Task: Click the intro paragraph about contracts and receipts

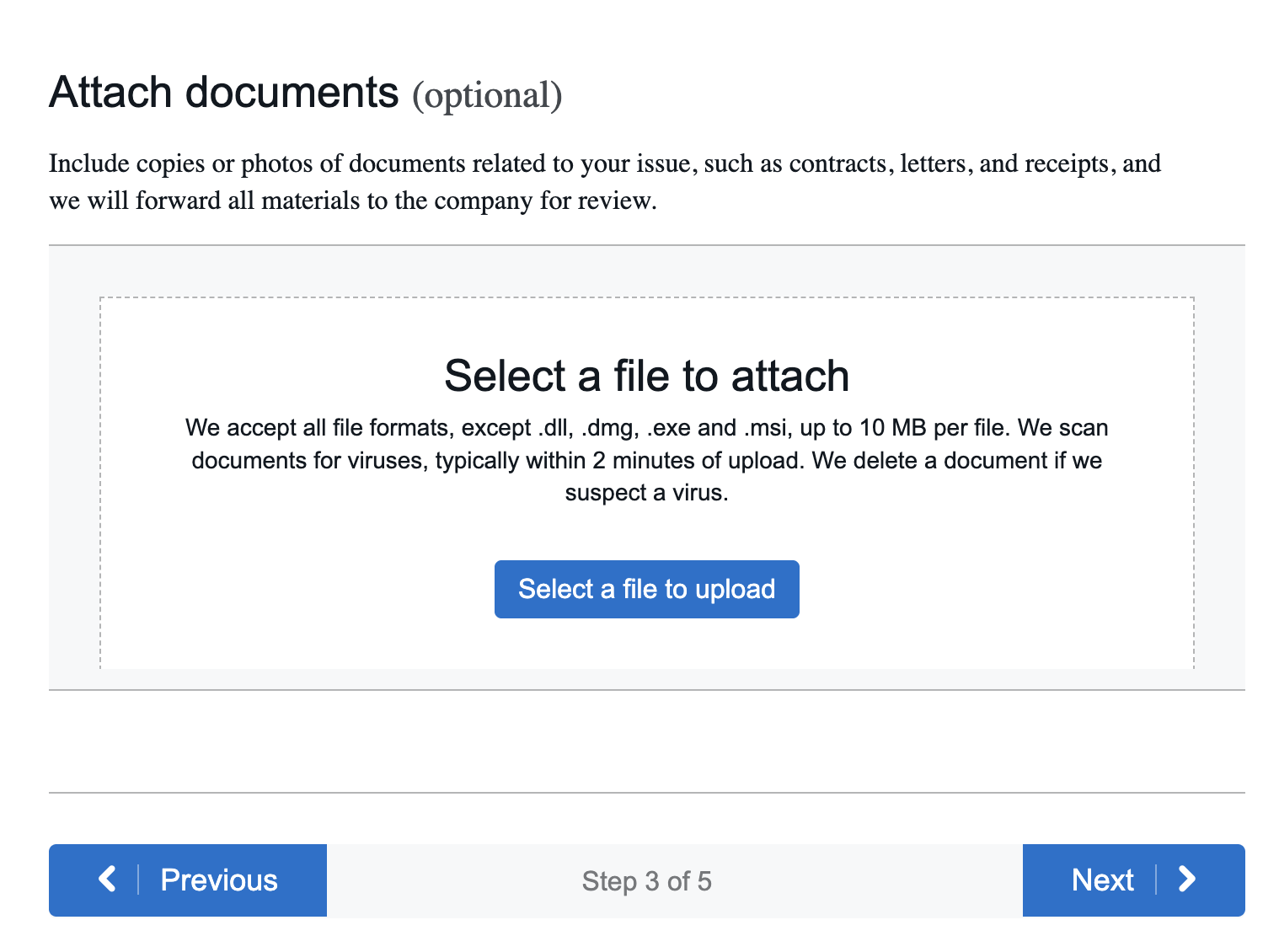Action: point(604,163)
